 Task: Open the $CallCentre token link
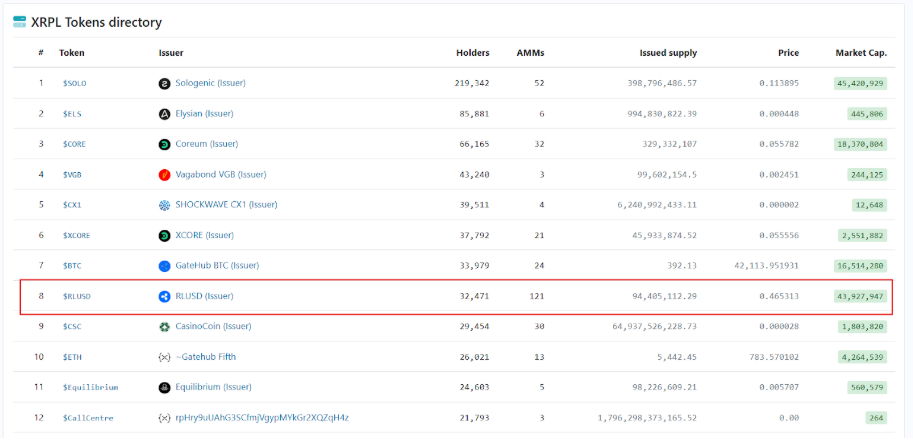point(88,418)
